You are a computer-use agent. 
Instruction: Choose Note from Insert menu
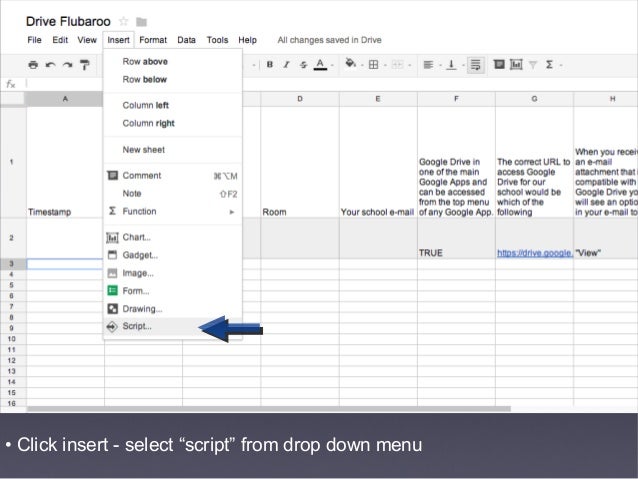[x=173, y=193]
